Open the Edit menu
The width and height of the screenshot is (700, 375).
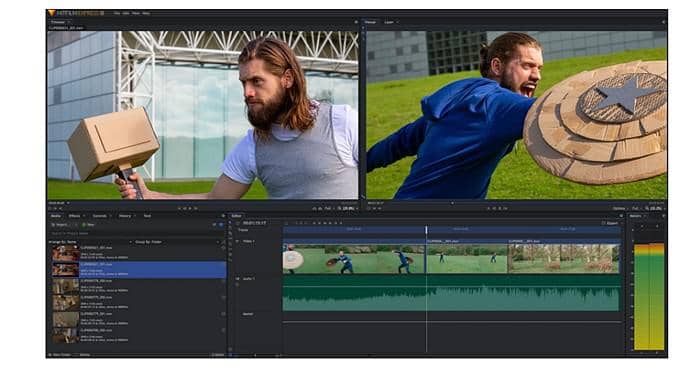click(x=126, y=13)
